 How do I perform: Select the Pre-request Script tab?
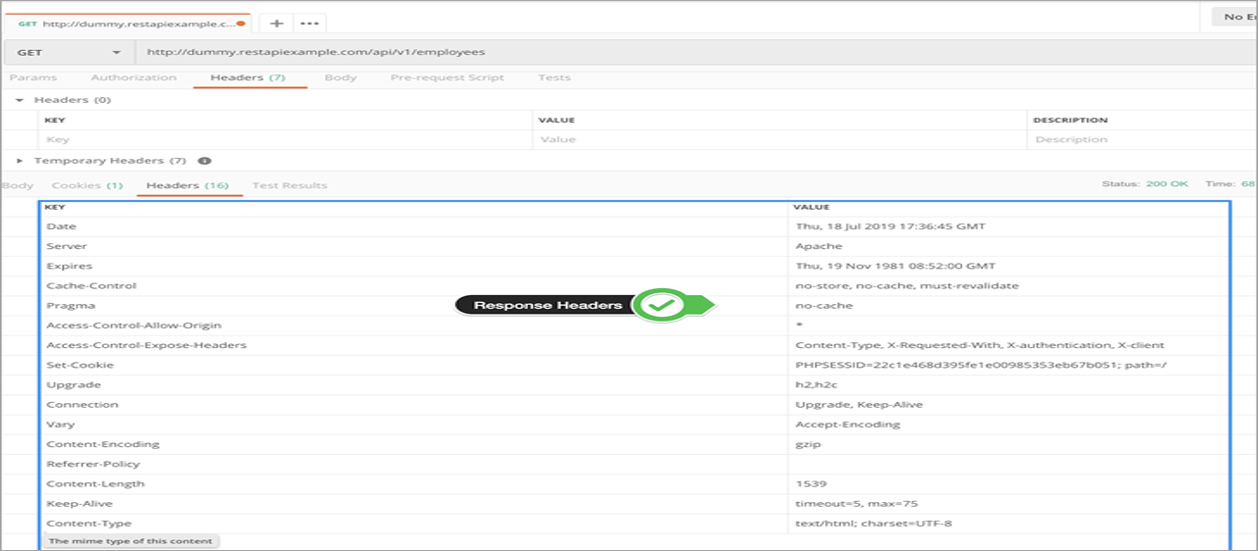click(x=447, y=78)
